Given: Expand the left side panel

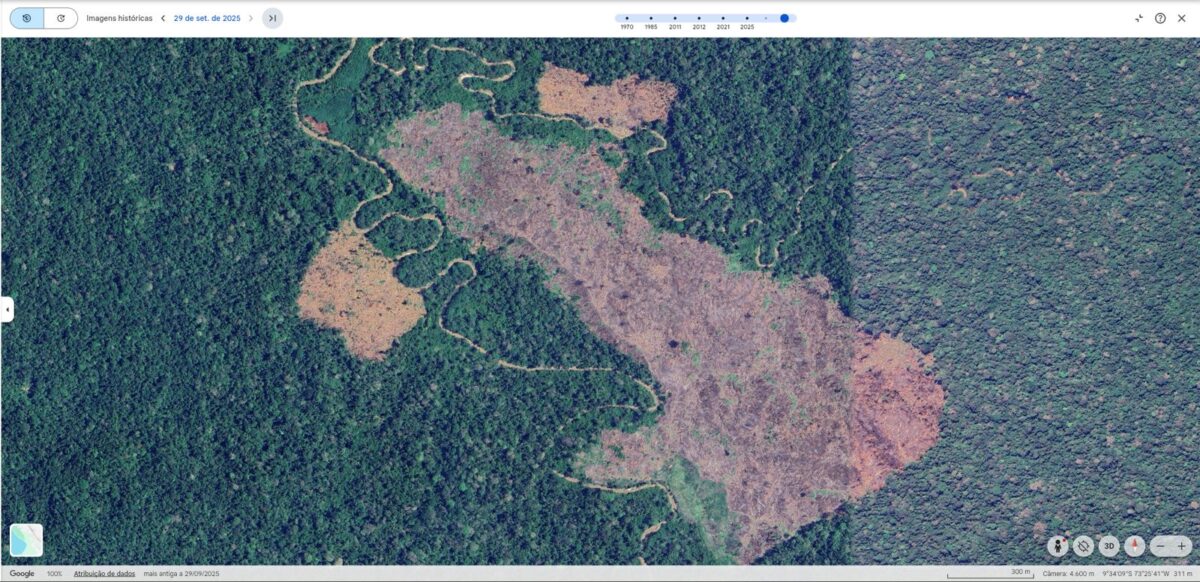Looking at the screenshot, I should tap(7, 309).
